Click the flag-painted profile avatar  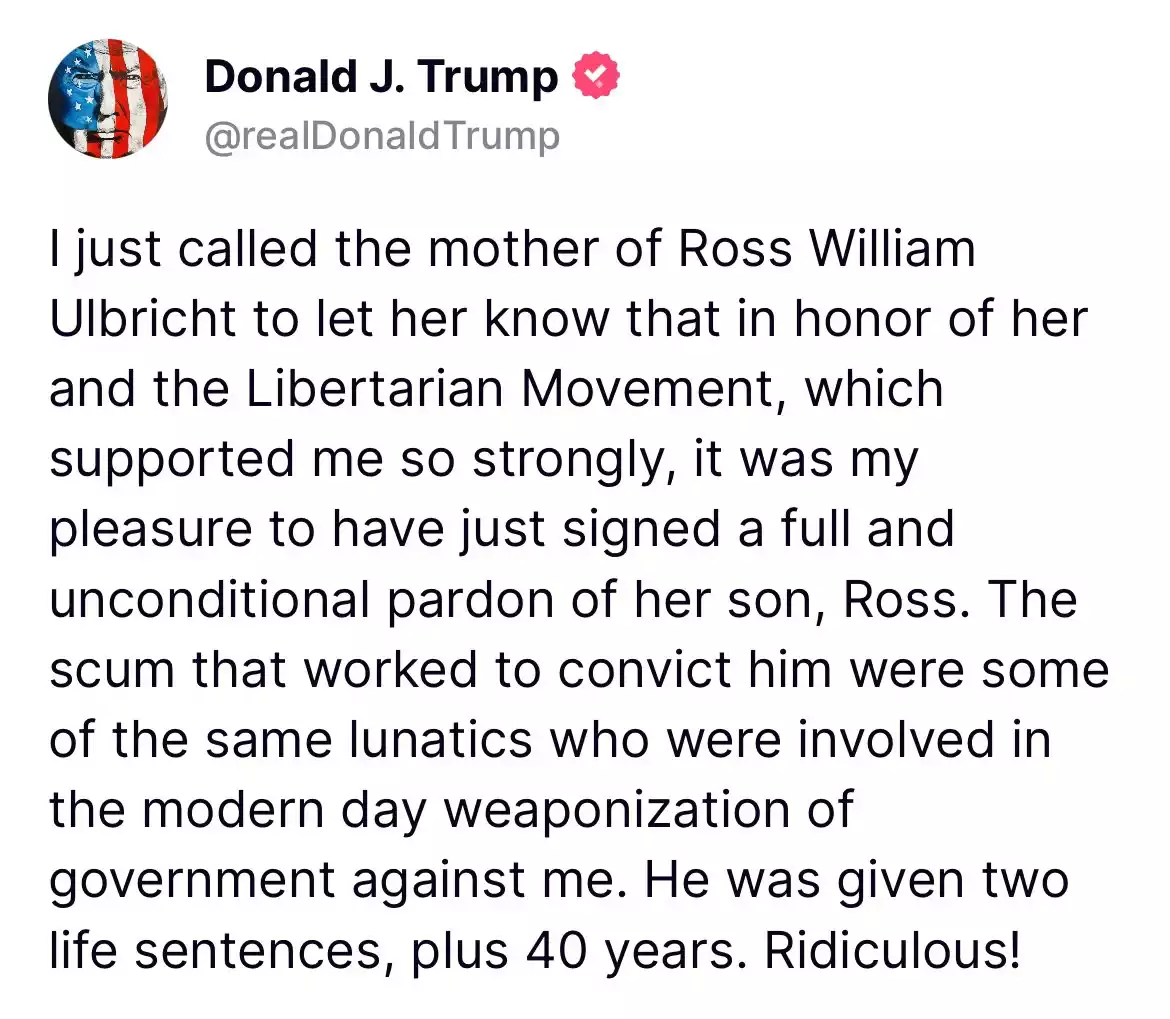(107, 98)
